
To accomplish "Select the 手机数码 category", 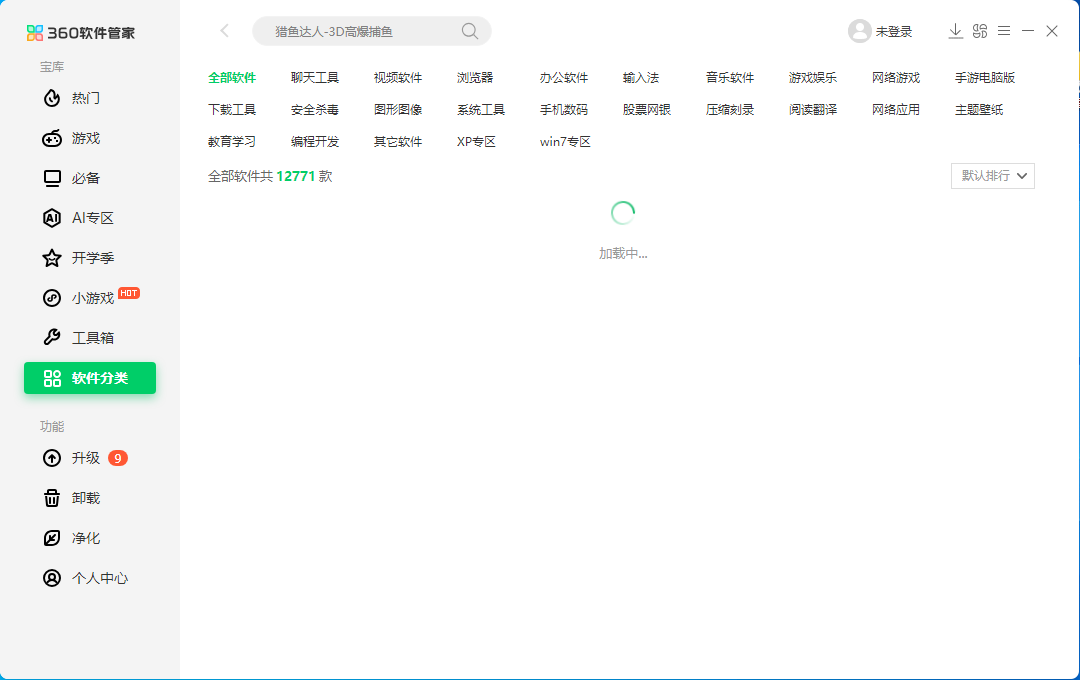I will click(x=564, y=110).
